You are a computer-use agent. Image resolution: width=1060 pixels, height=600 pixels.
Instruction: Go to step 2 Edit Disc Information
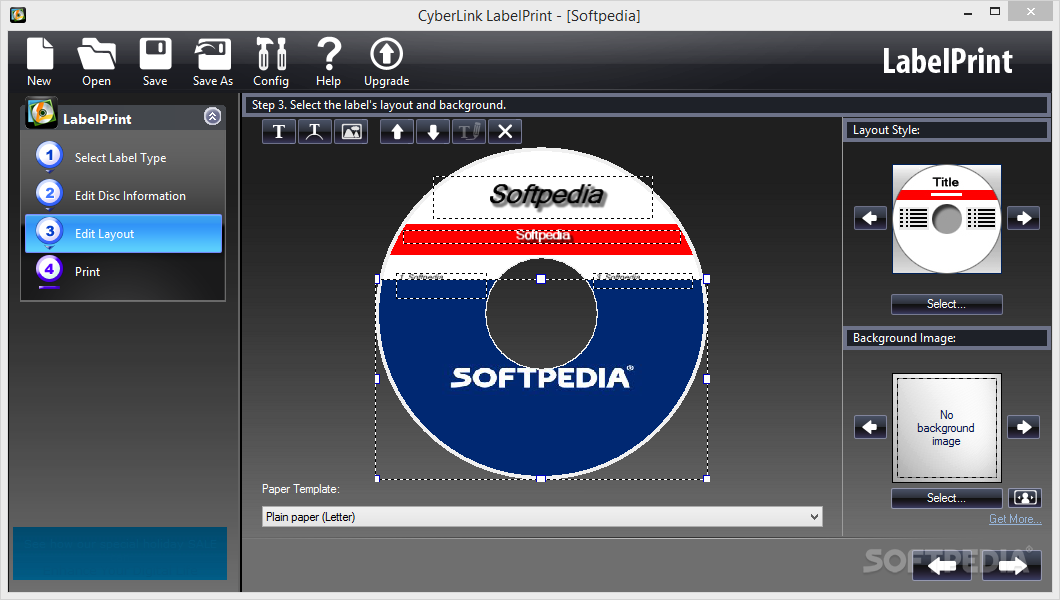pos(123,195)
